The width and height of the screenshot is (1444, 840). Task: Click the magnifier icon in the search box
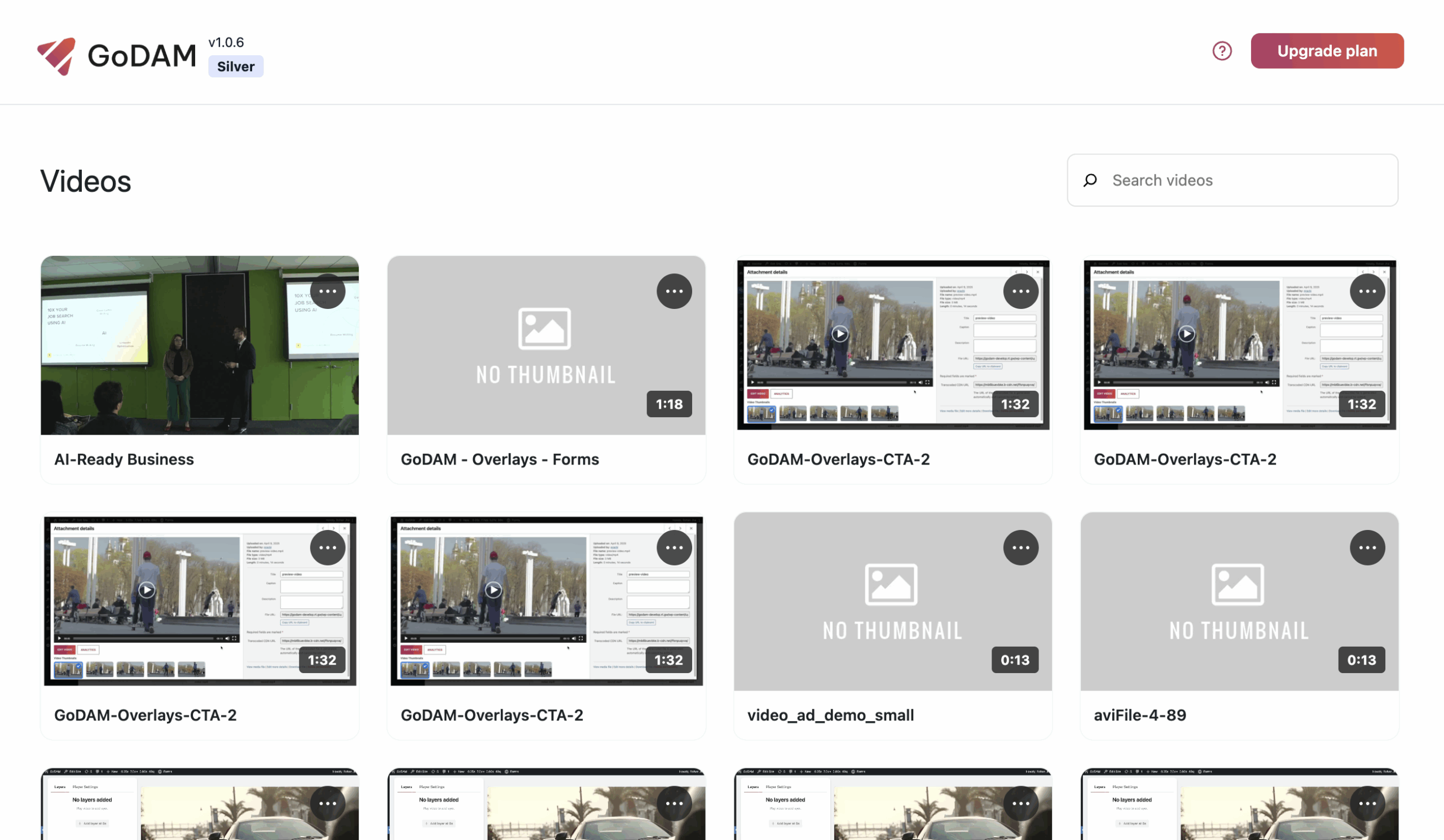1090,180
